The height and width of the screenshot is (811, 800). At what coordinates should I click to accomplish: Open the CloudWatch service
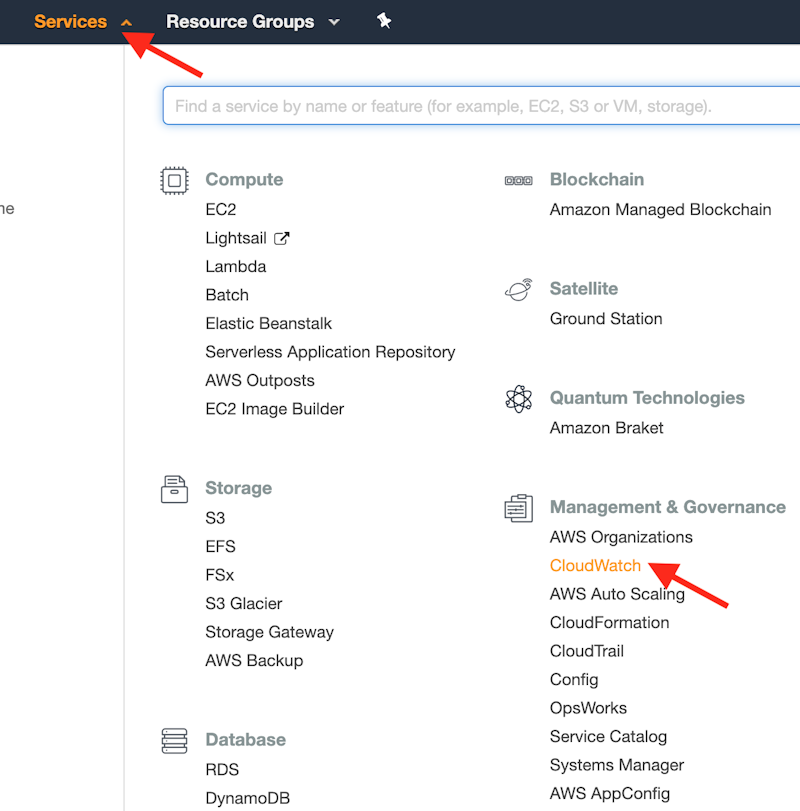click(x=595, y=565)
